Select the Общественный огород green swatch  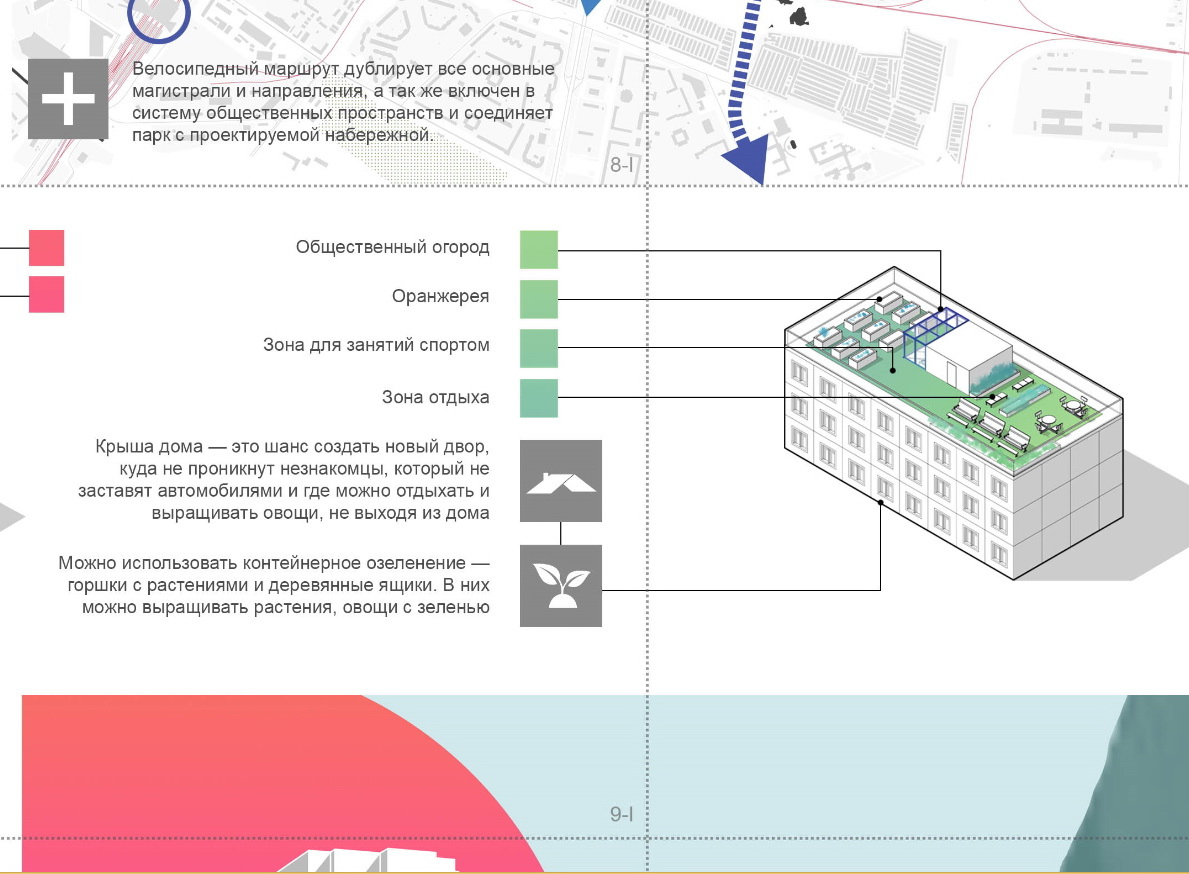[x=538, y=249]
